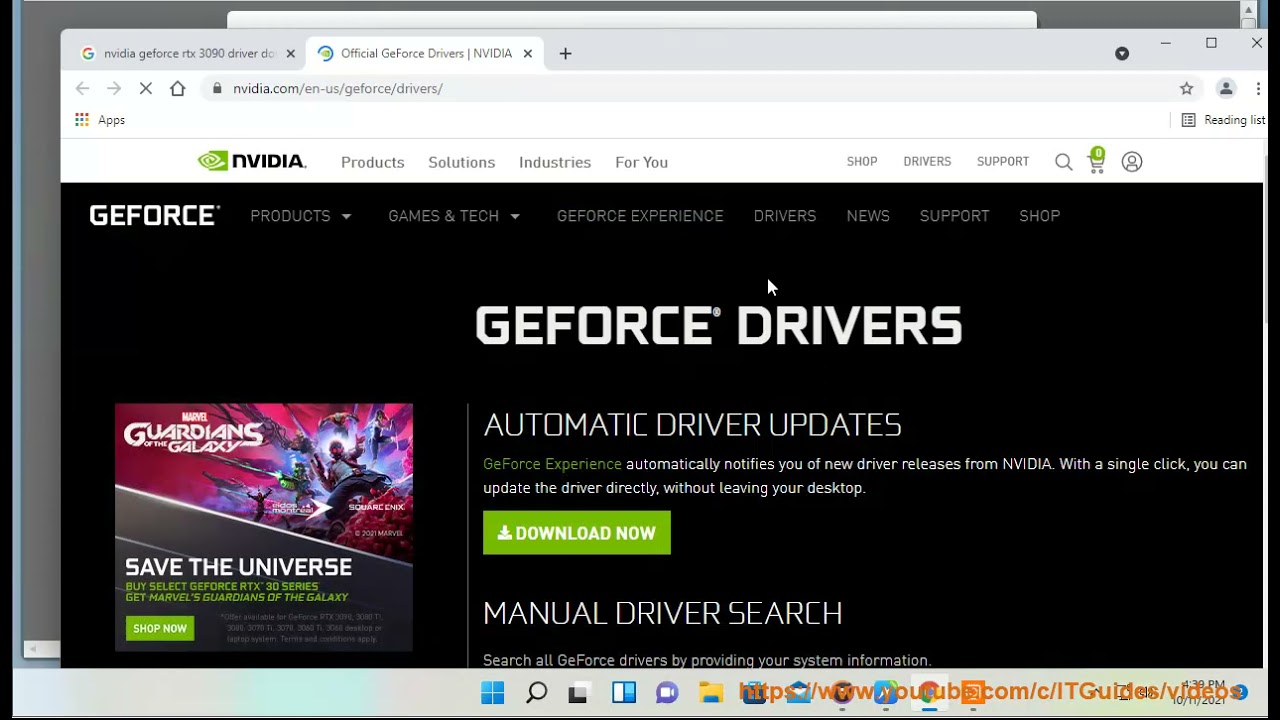
Task: Expand the GeForce PRODUCTS dropdown
Action: 301,216
